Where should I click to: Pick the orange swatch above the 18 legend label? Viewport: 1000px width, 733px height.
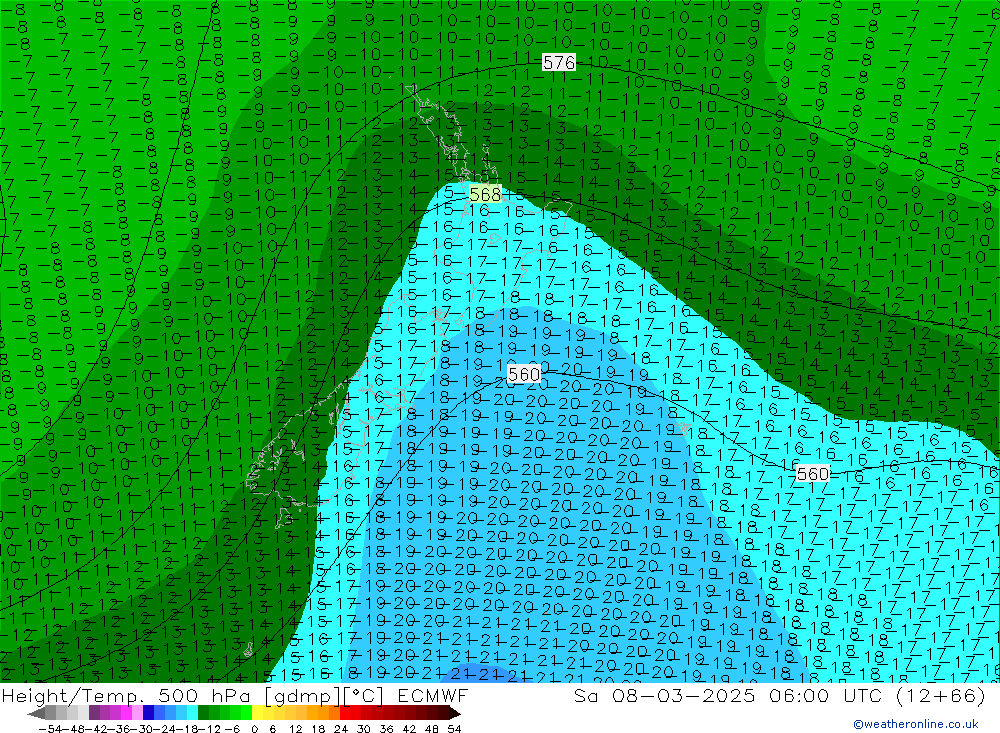[323, 713]
